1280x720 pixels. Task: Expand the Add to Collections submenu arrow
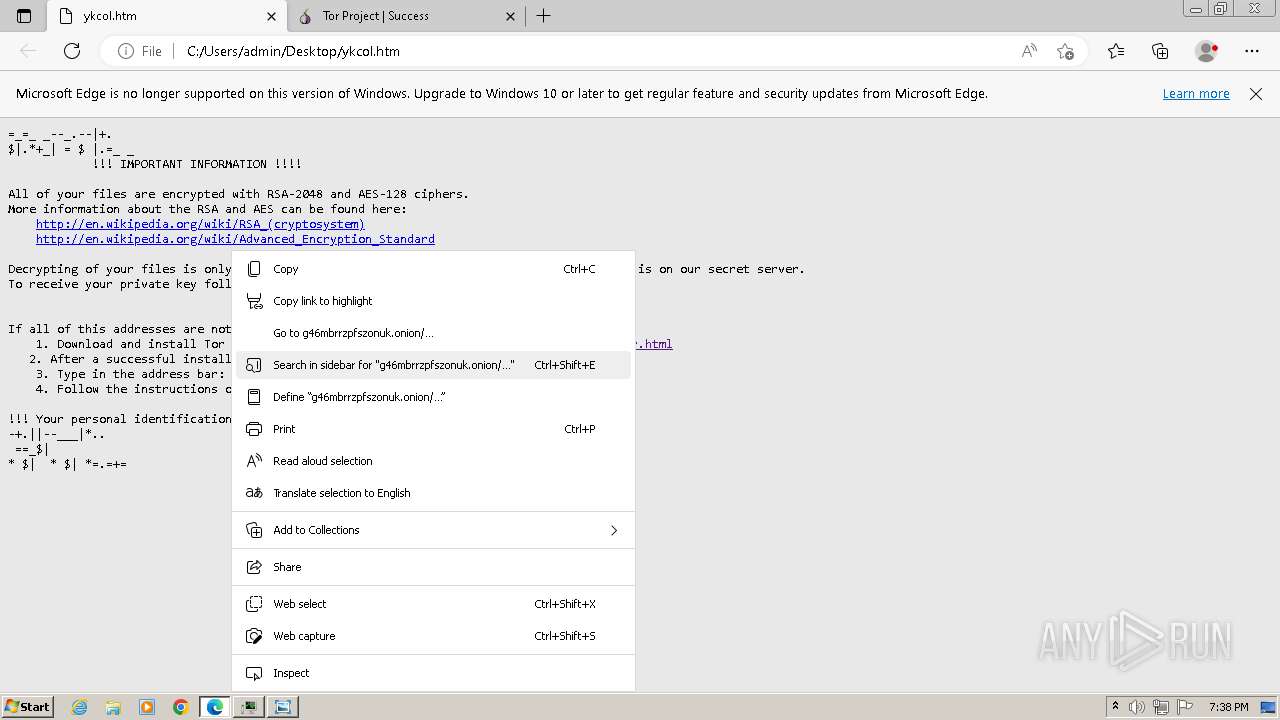(x=614, y=530)
